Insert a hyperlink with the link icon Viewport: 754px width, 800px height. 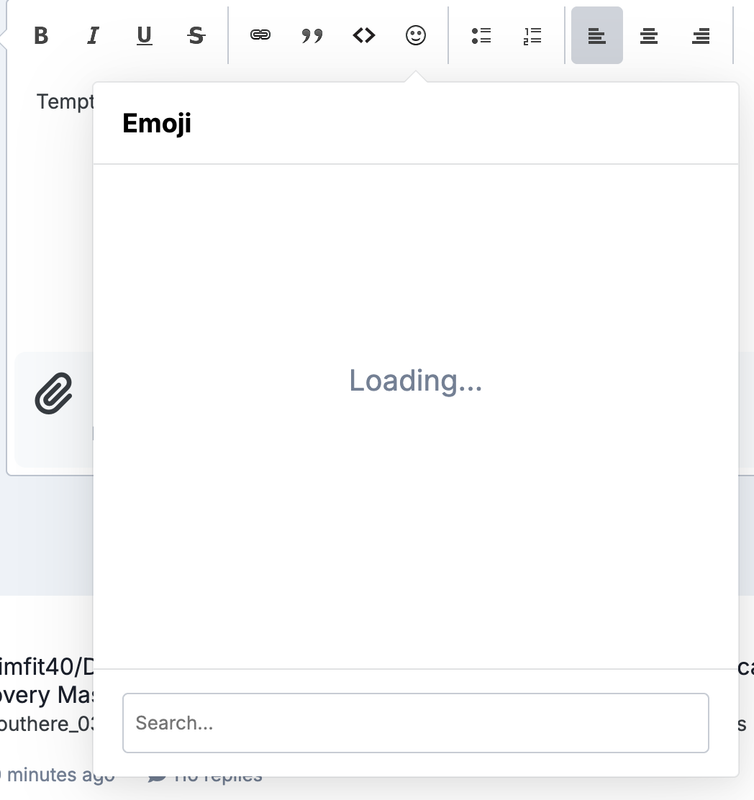(x=260, y=35)
